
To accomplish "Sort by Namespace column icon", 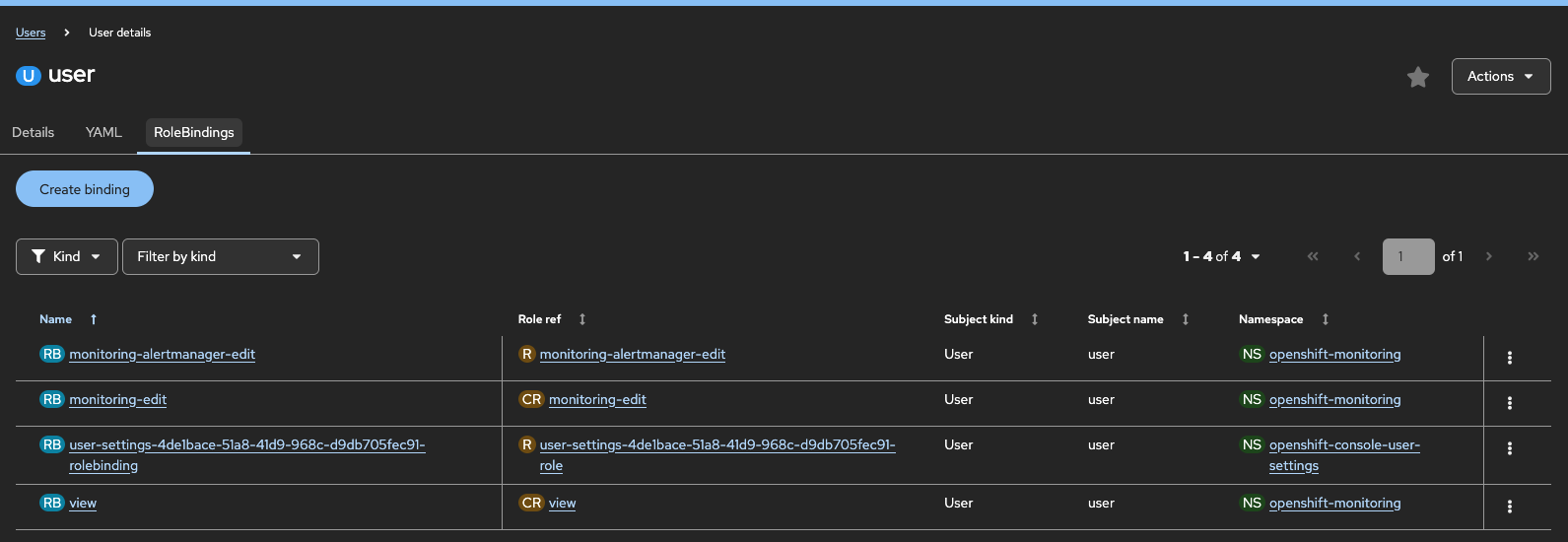I will pos(1326,319).
